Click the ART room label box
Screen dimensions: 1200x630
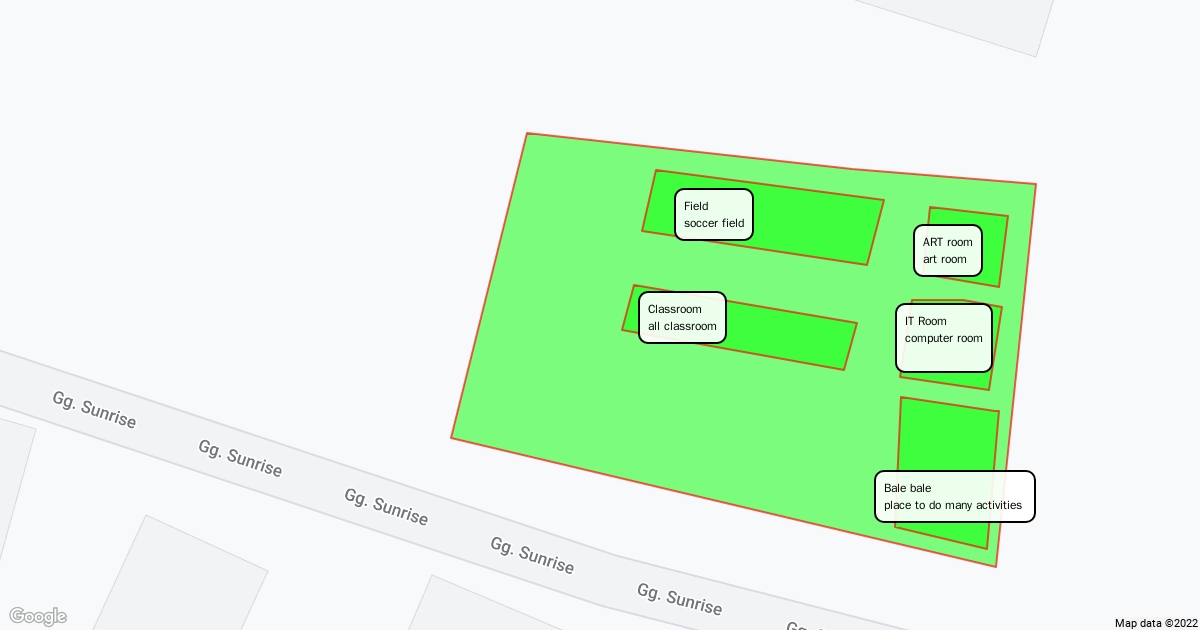947,250
